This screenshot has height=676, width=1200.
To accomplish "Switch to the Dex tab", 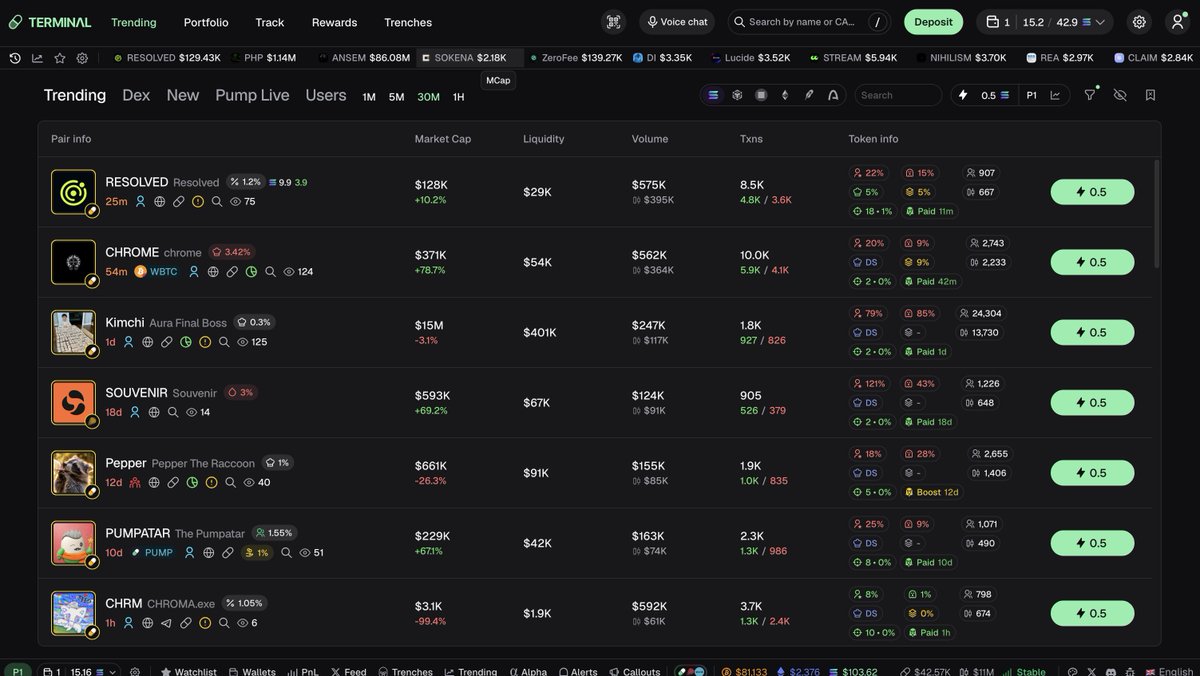I will pyautogui.click(x=136, y=95).
